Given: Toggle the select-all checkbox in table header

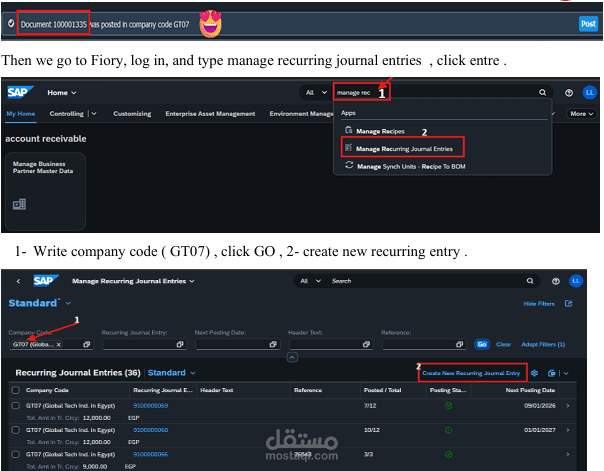Looking at the screenshot, I should [x=16, y=390].
